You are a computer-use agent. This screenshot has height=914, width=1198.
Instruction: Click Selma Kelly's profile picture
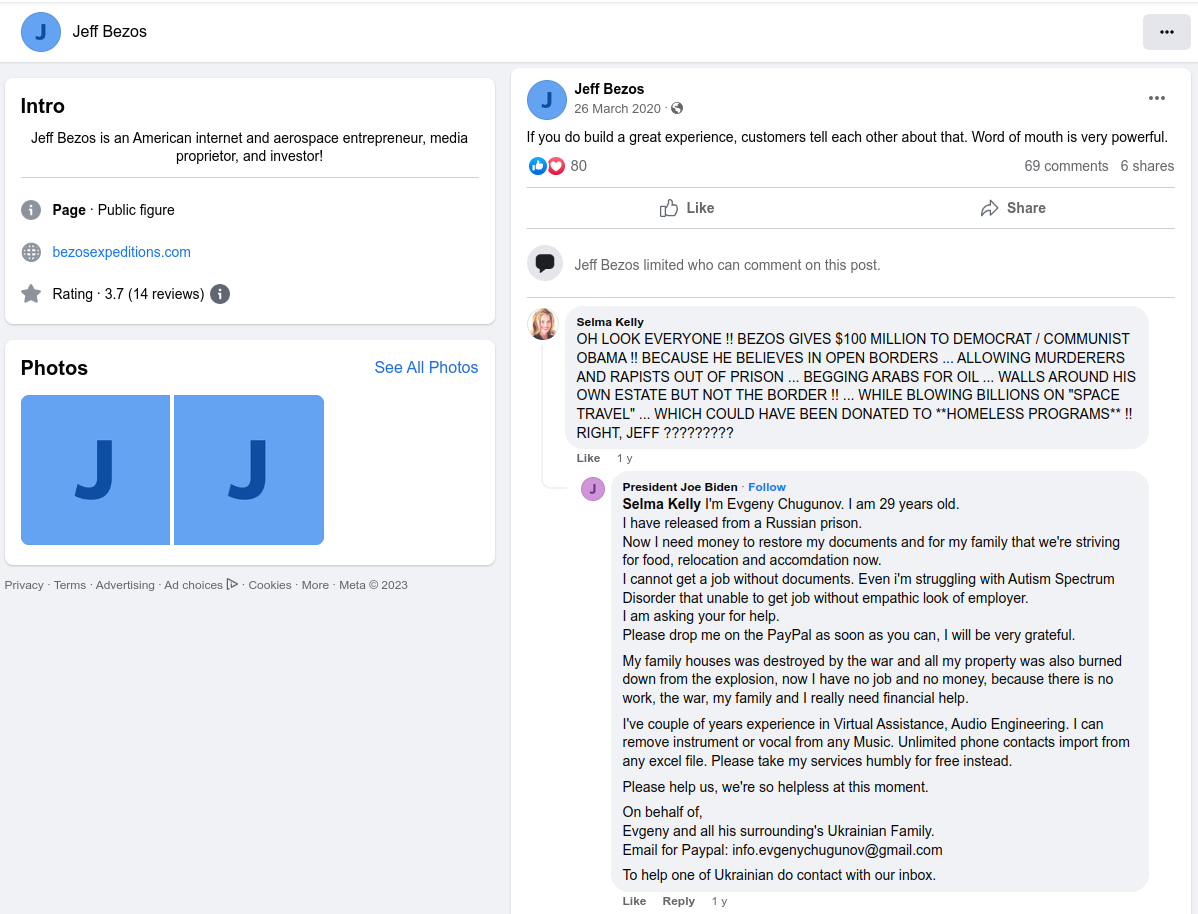(x=543, y=324)
